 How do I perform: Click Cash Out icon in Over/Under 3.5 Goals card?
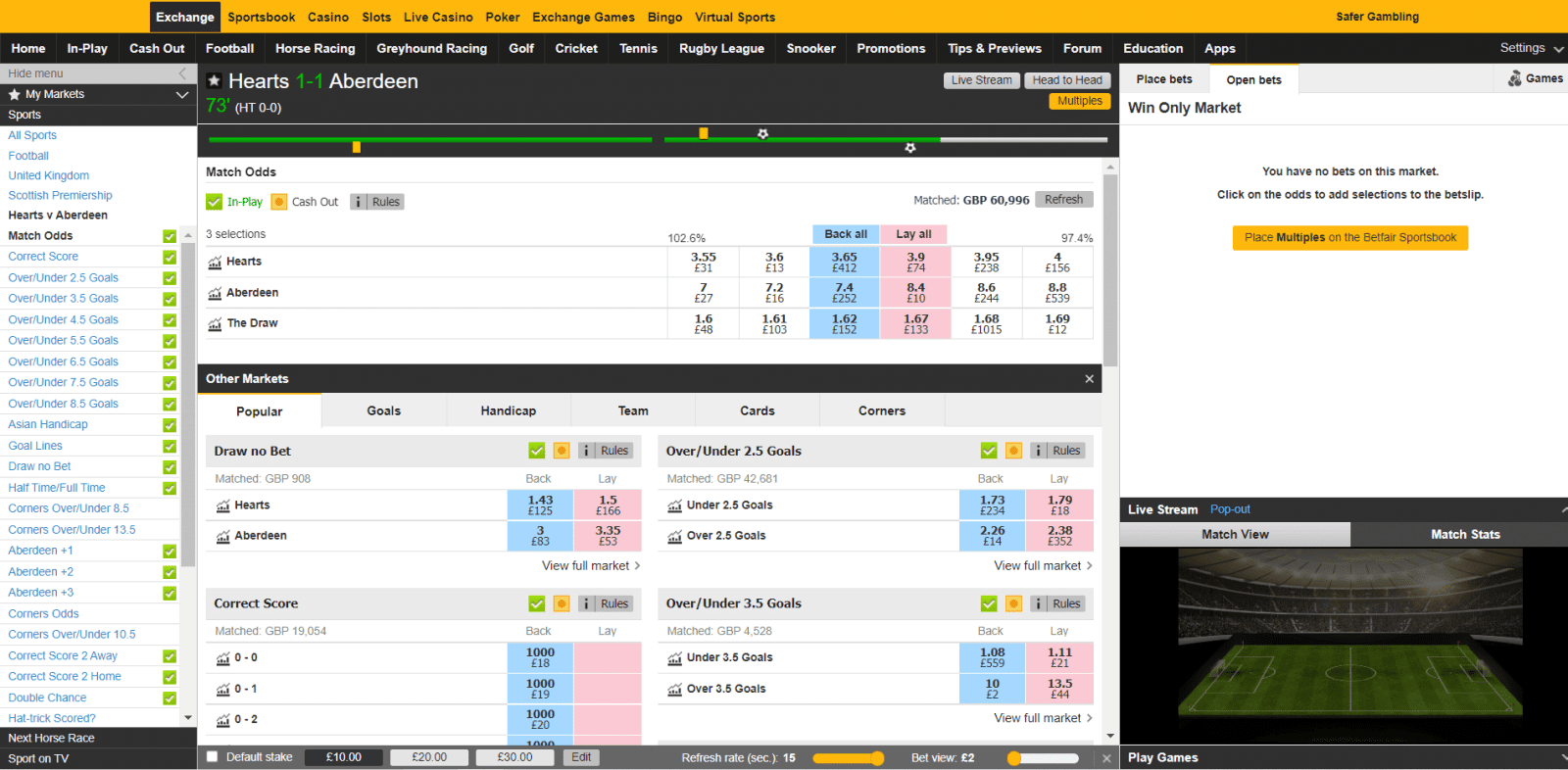(x=1013, y=603)
